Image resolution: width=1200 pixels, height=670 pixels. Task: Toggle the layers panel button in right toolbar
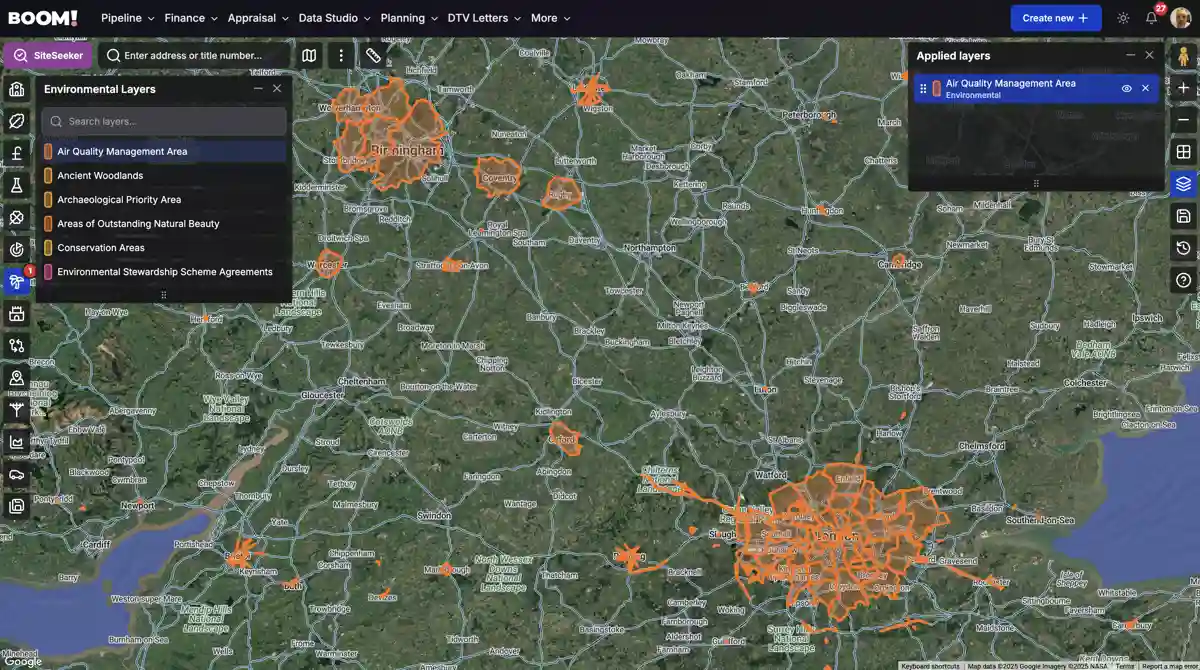[x=1183, y=184]
